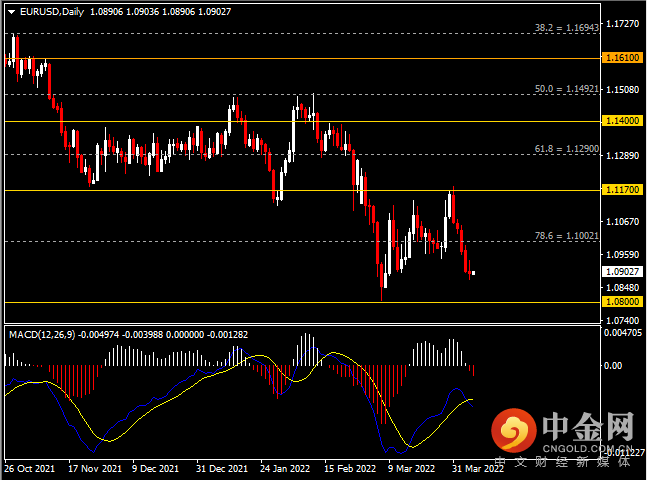Select the 1.11700 horizontal line price label
648x480 pixels.
click(622, 190)
